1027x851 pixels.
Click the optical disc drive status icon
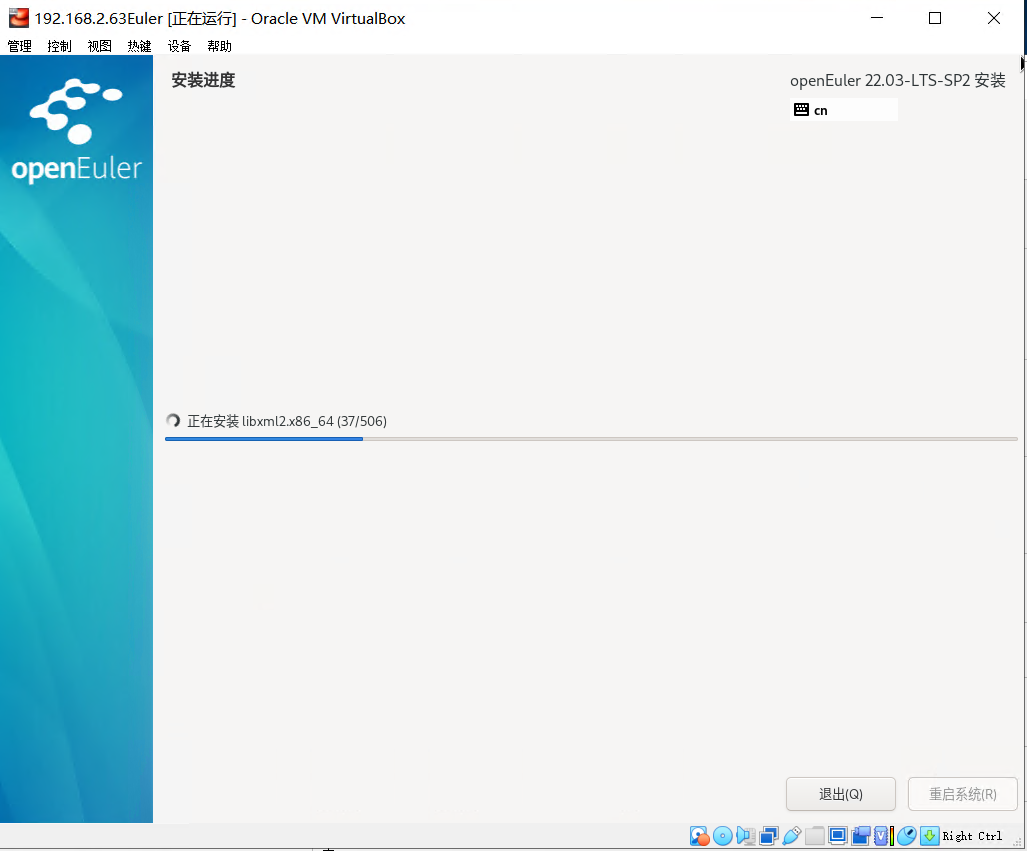723,836
